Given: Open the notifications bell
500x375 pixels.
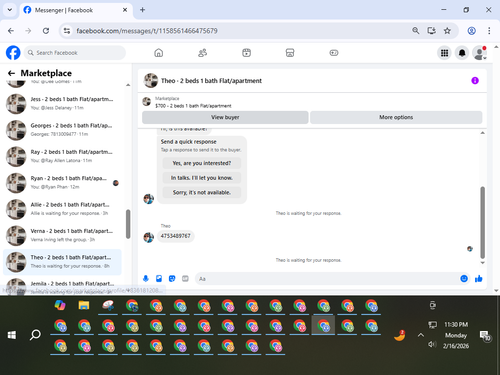Looking at the screenshot, I should point(462,53).
